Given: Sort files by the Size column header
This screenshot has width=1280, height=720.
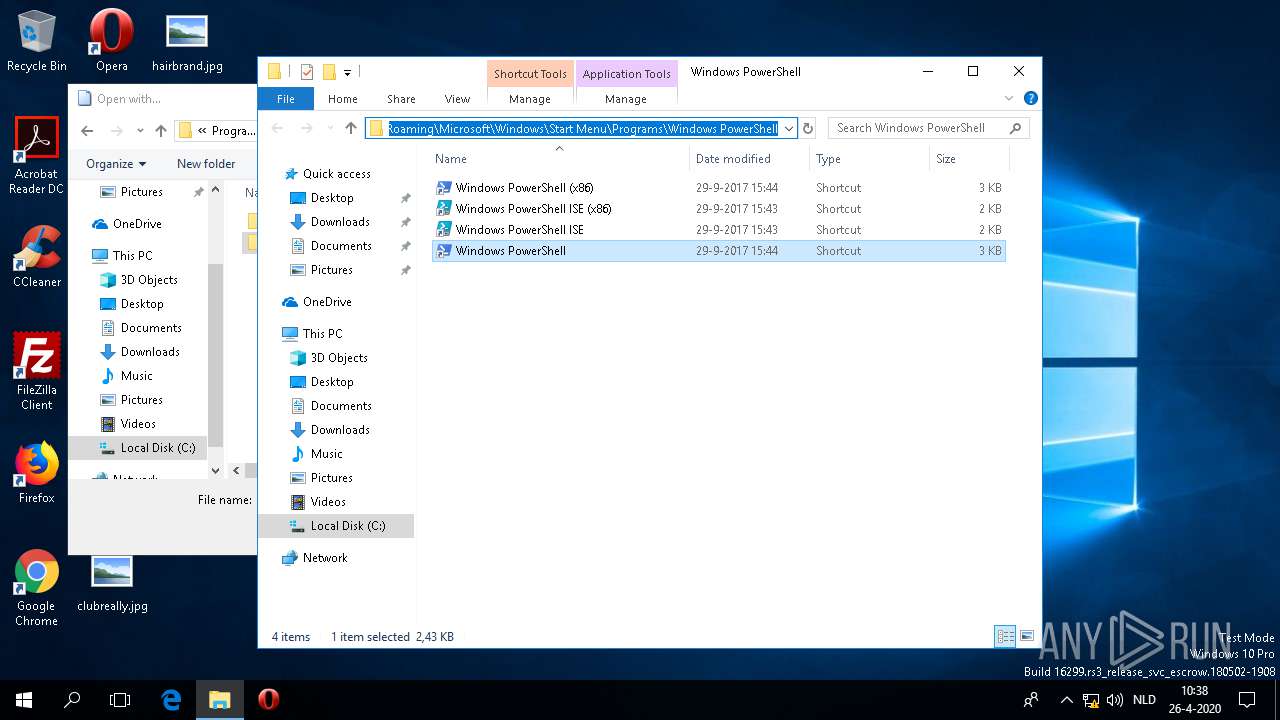Looking at the screenshot, I should tap(969, 159).
